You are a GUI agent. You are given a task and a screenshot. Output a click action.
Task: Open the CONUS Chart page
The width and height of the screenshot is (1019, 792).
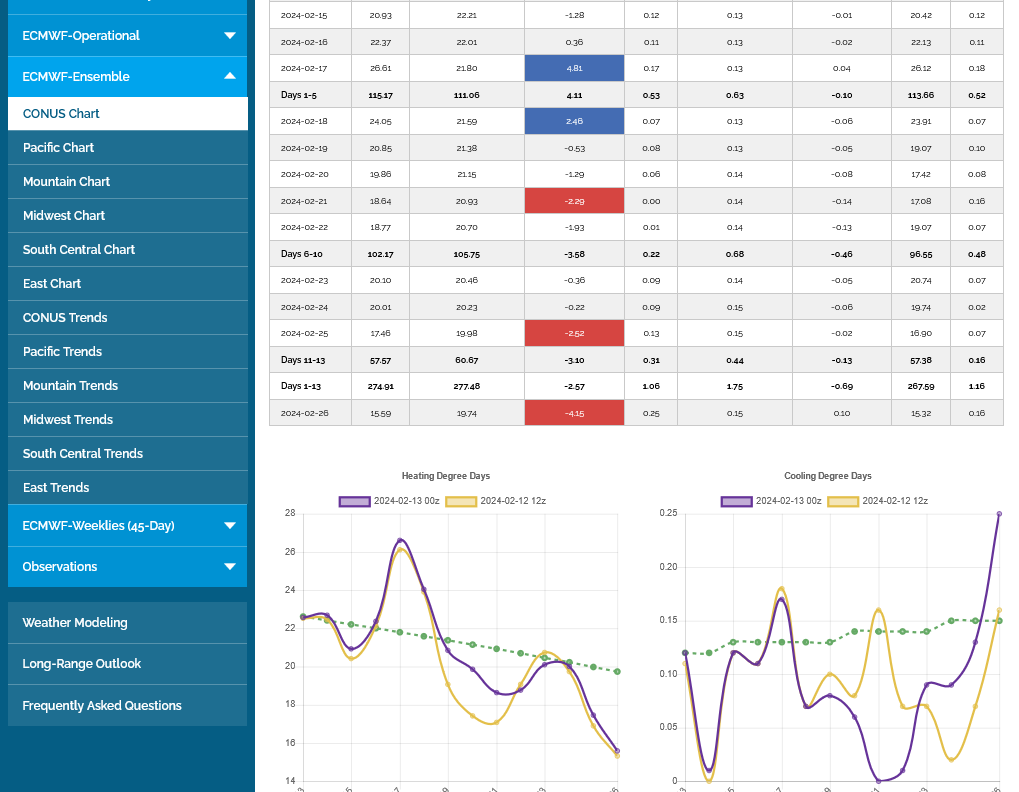(x=61, y=114)
